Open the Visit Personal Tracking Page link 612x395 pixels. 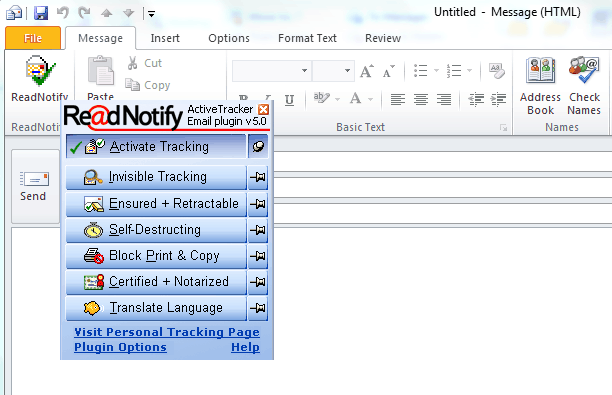(x=167, y=332)
